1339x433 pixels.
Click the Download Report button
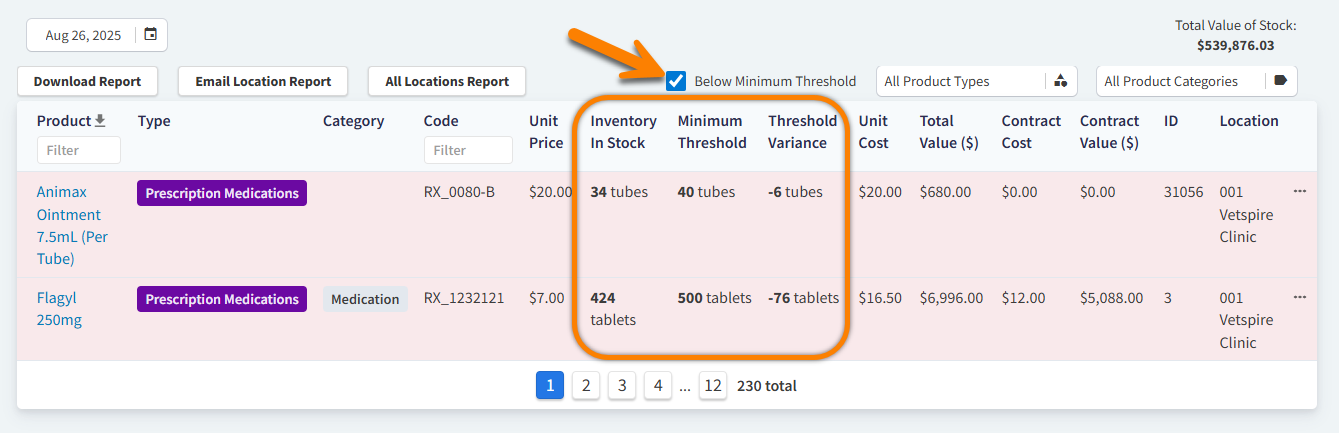tap(87, 81)
